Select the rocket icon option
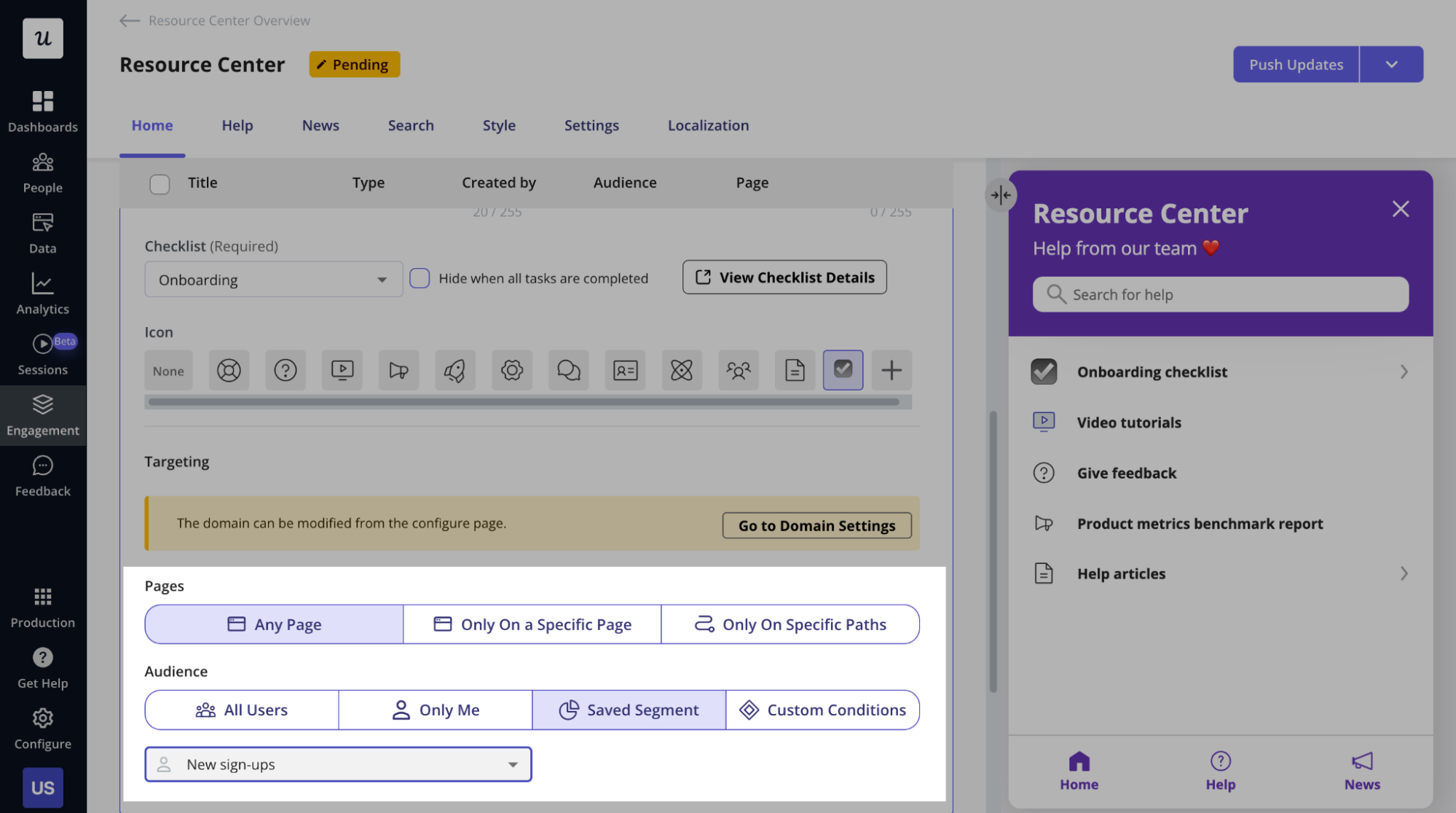Screen dimensions: 1456x813 click(455, 371)
